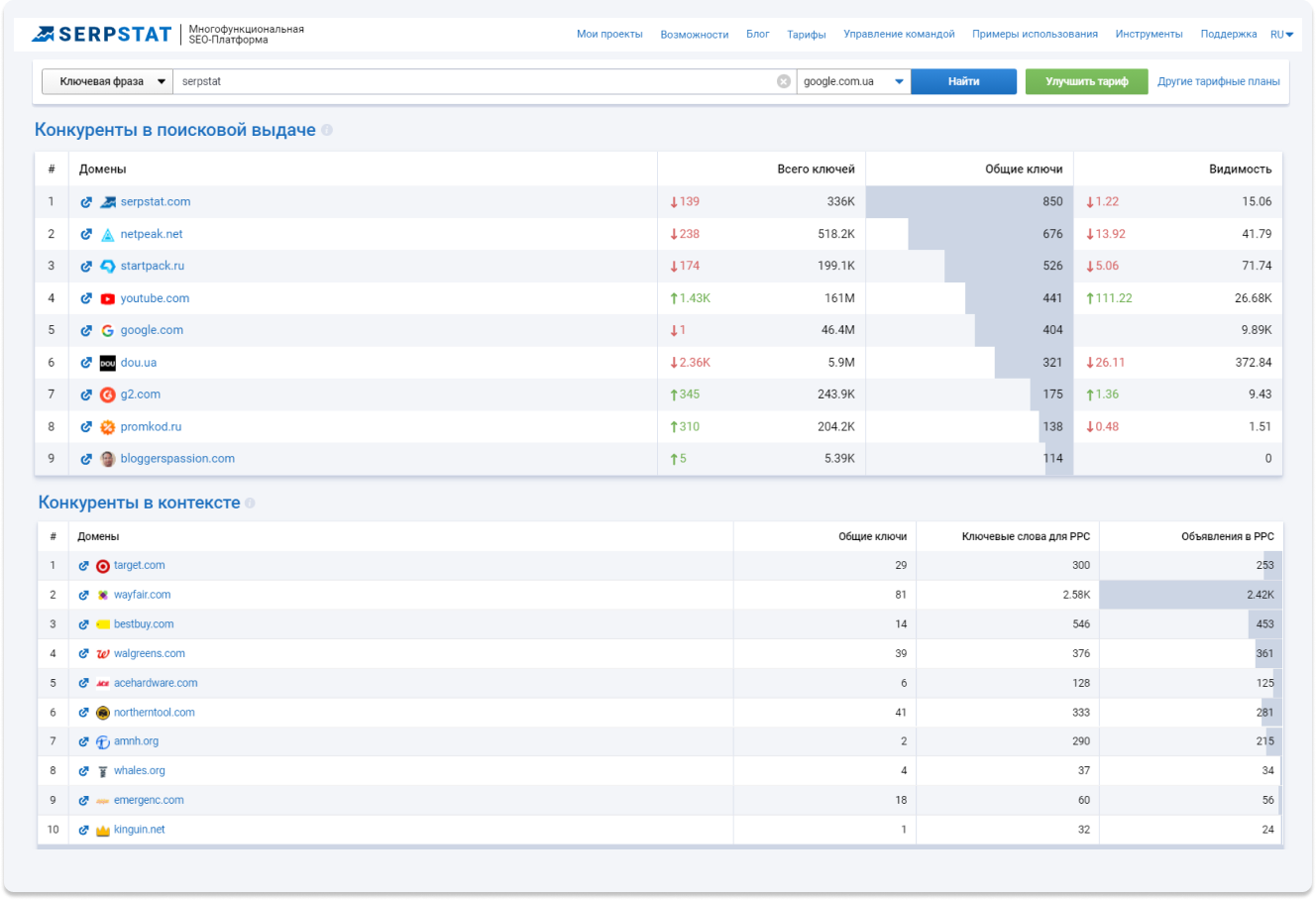Open Поддержка in the top menu
This screenshot has height=900, width=1316.
pos(1229,35)
